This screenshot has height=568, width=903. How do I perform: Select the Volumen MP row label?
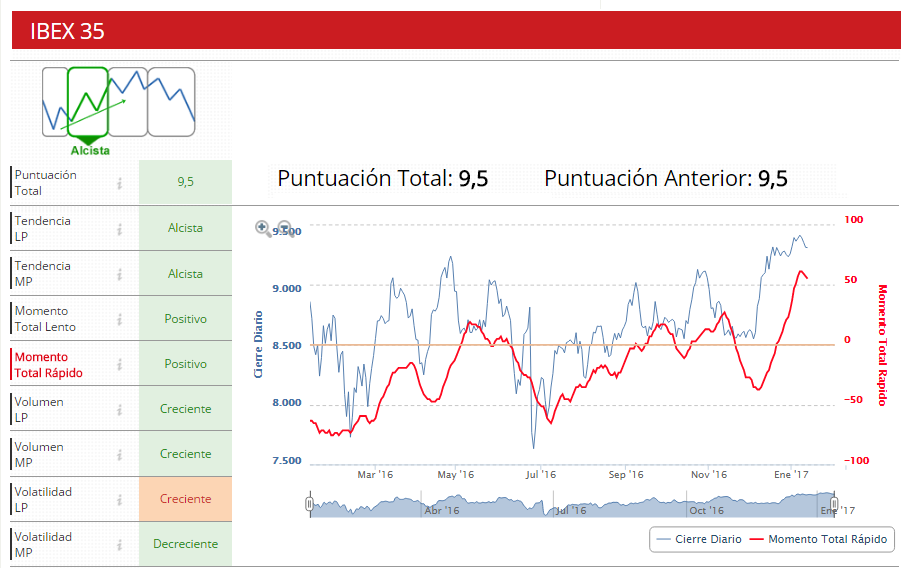39,455
